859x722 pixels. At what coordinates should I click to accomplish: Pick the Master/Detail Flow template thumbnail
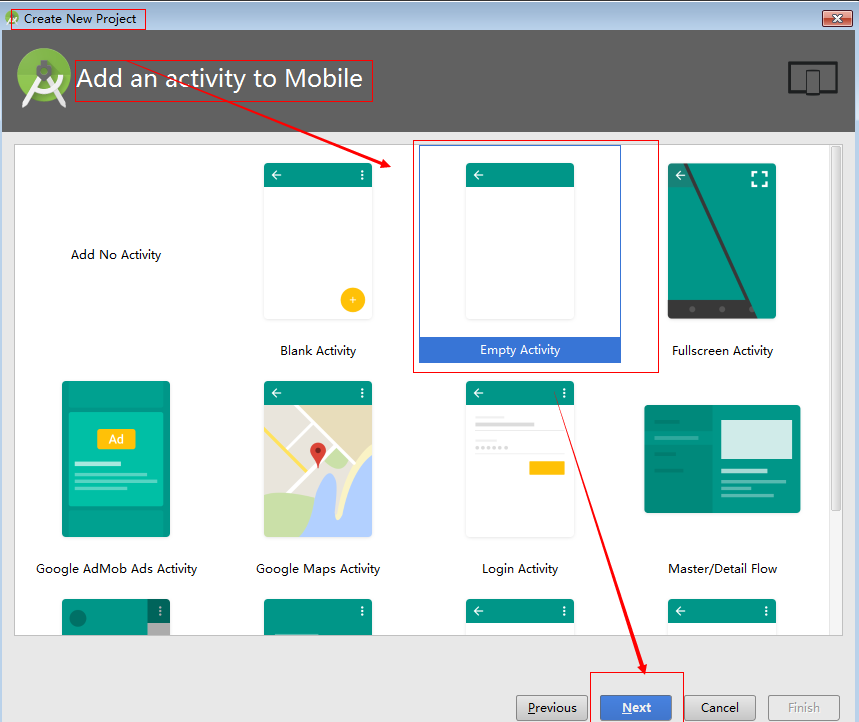(x=722, y=459)
